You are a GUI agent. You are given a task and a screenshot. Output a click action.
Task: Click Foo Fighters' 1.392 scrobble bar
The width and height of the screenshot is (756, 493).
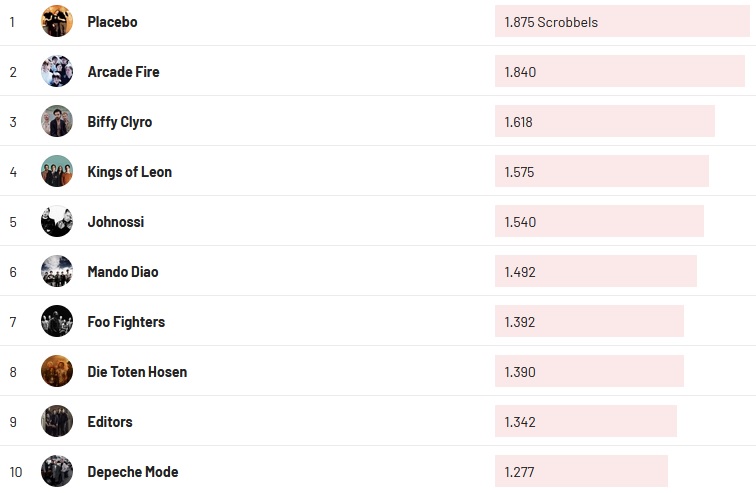589,322
